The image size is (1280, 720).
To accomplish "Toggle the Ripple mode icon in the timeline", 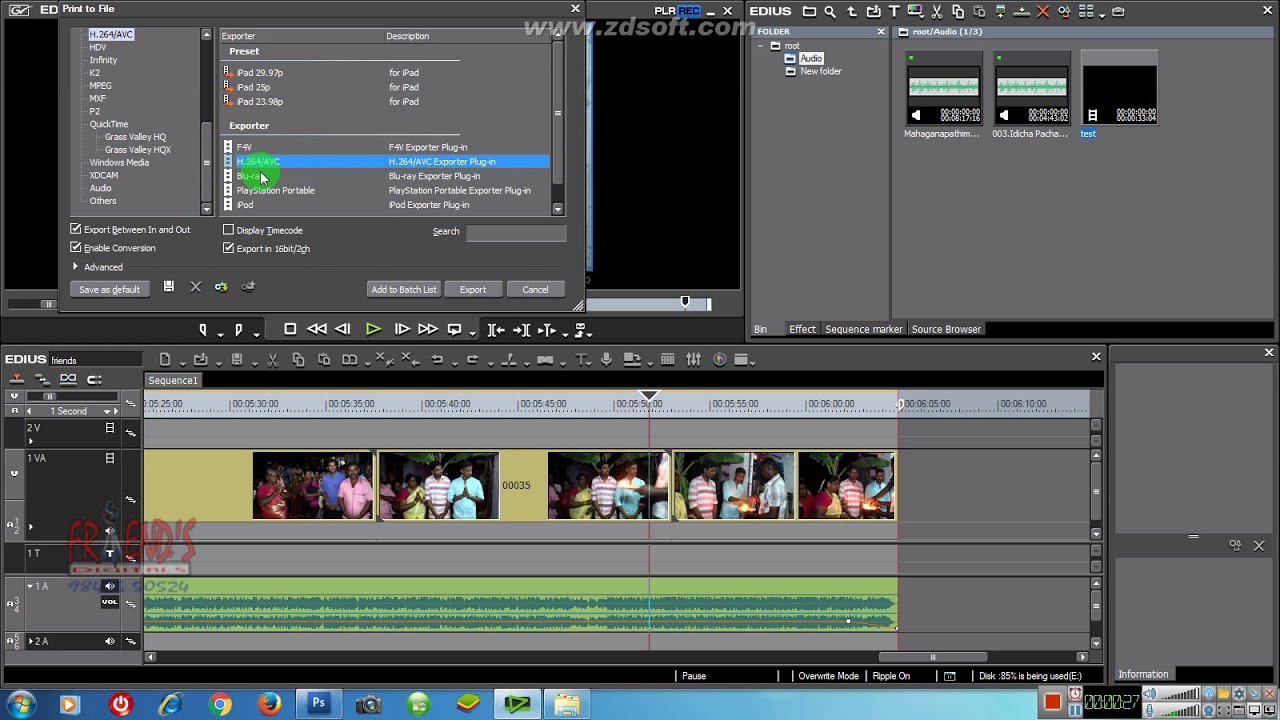I will (42, 379).
